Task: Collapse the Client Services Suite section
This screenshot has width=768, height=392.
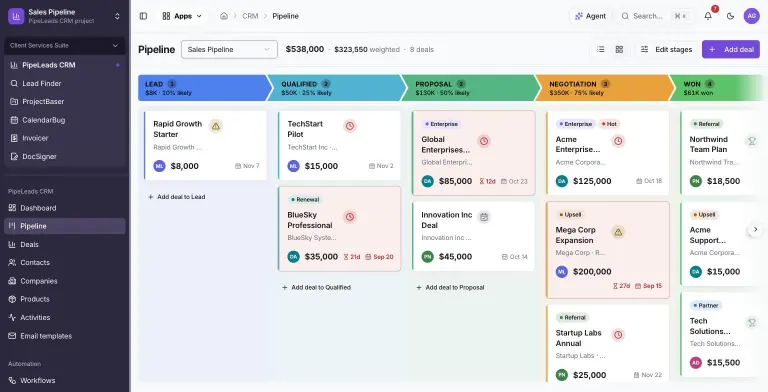Action: [65, 46]
